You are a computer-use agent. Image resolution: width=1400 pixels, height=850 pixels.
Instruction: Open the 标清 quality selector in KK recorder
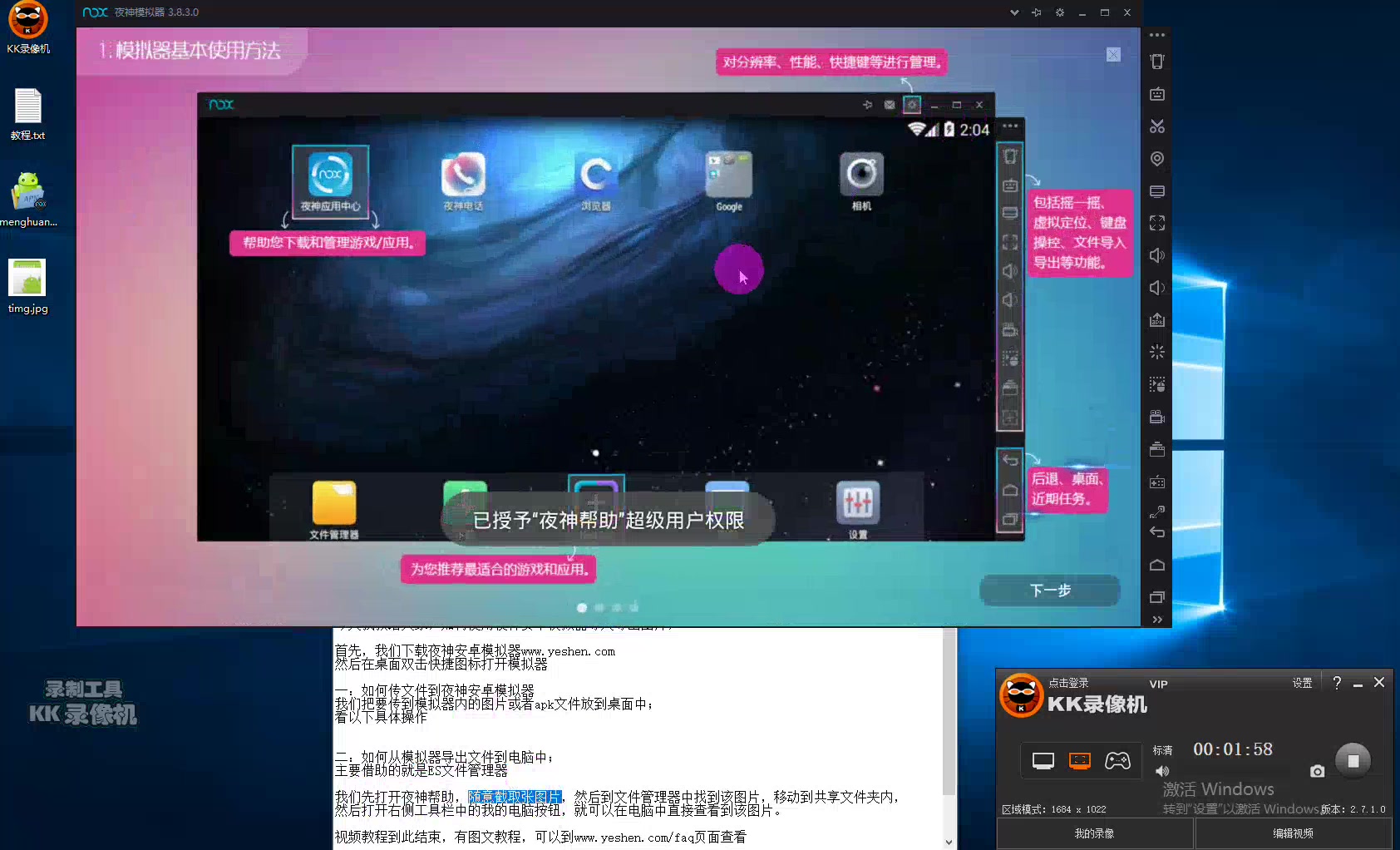[x=1162, y=750]
